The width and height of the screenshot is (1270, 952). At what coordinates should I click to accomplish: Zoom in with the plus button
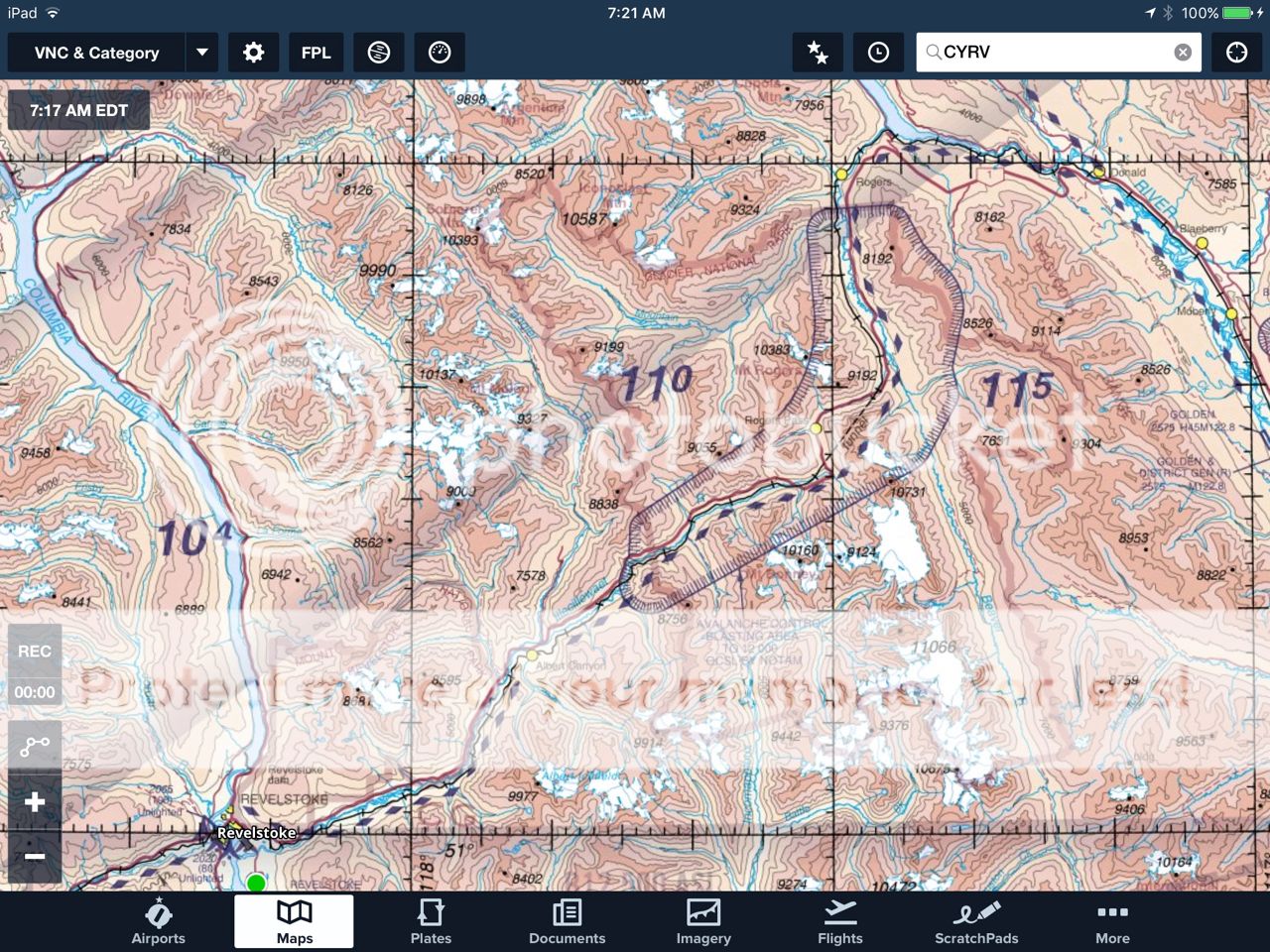coord(35,802)
